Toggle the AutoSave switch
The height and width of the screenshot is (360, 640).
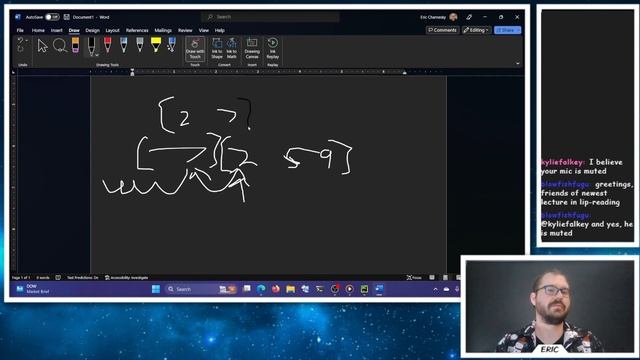click(x=52, y=17)
